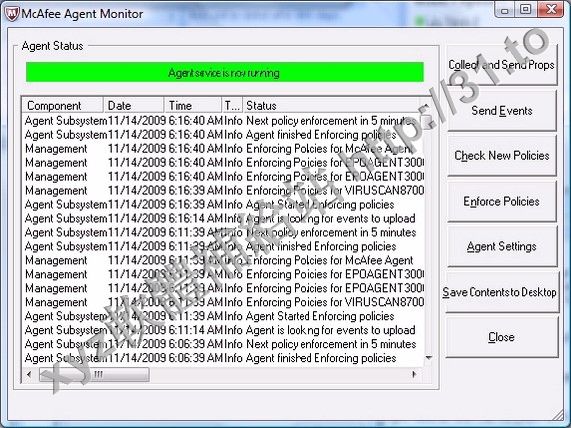Click the McAfee shield icon in title bar
This screenshot has width=571, height=428.
[12, 14]
